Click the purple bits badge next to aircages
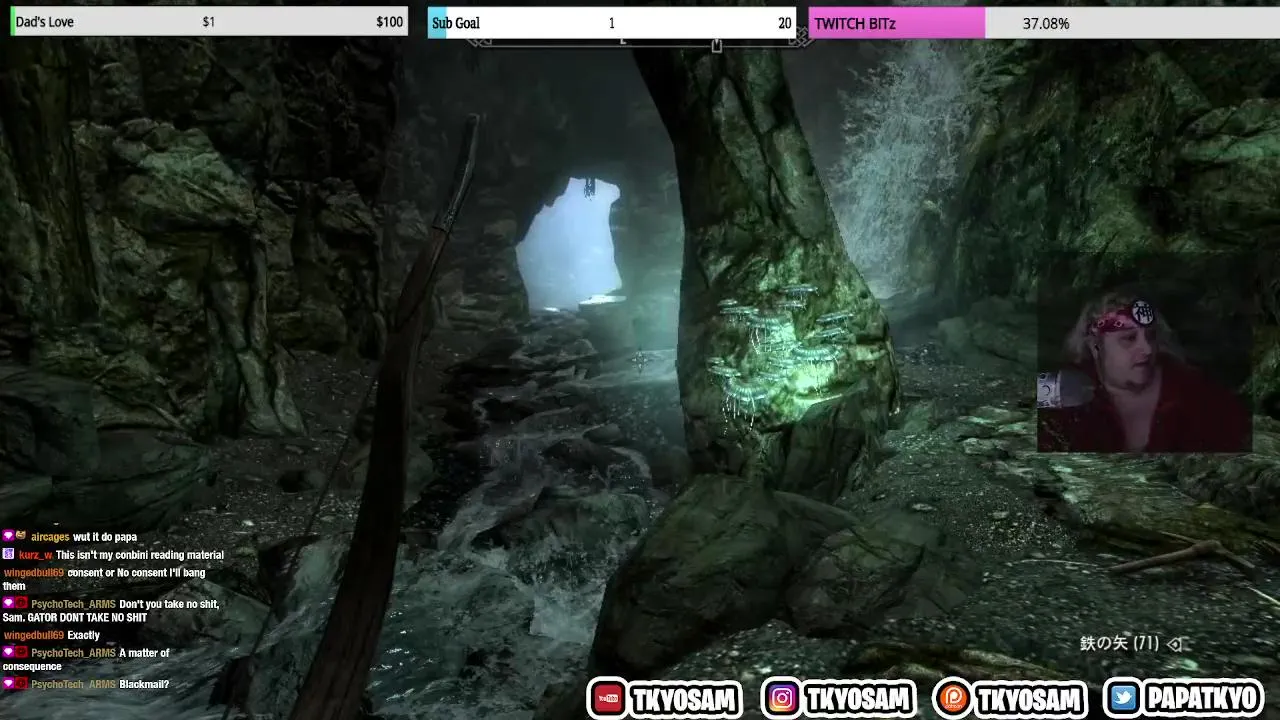 click(x=8, y=537)
